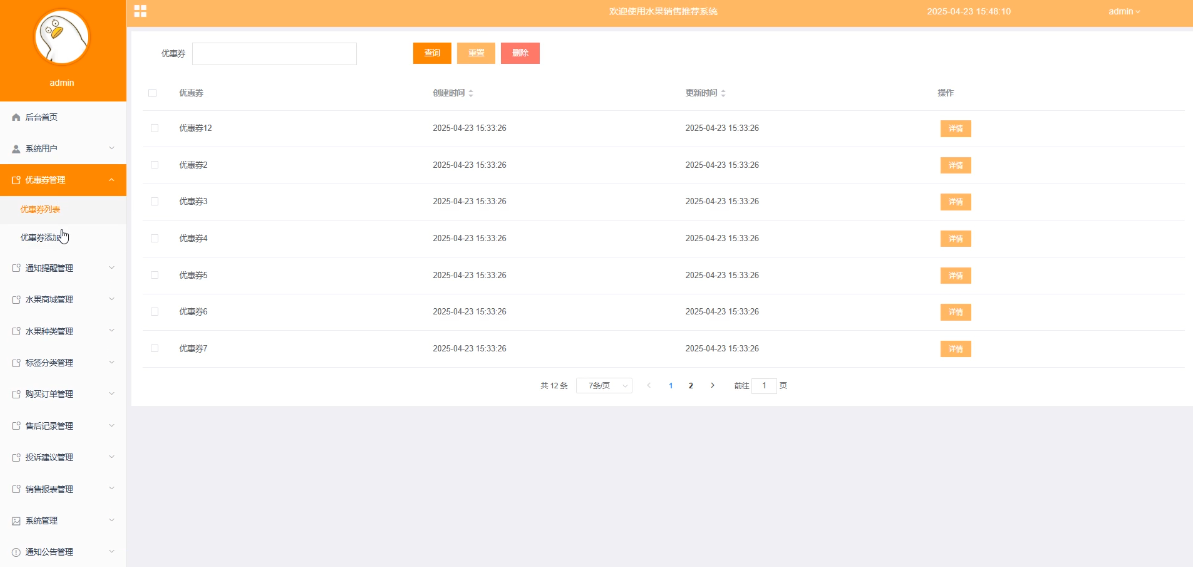Click the admin avatar picture
Screen dimensions: 1193x567
pos(62,38)
